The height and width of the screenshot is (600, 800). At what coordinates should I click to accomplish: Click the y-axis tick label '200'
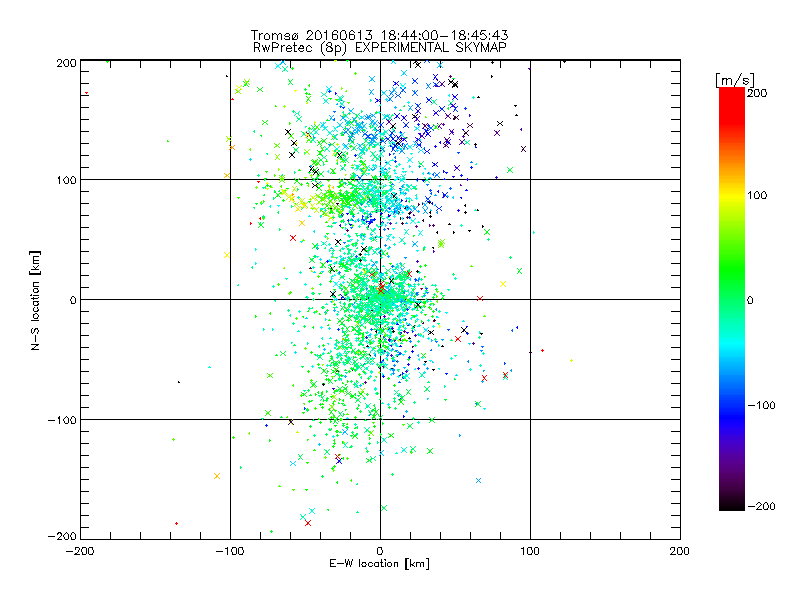pyautogui.click(x=66, y=63)
